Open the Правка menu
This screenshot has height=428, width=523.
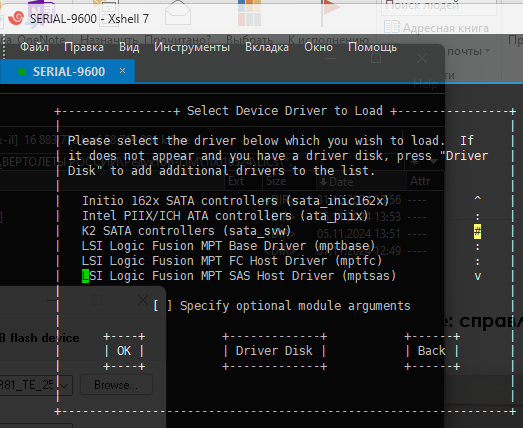[84, 47]
